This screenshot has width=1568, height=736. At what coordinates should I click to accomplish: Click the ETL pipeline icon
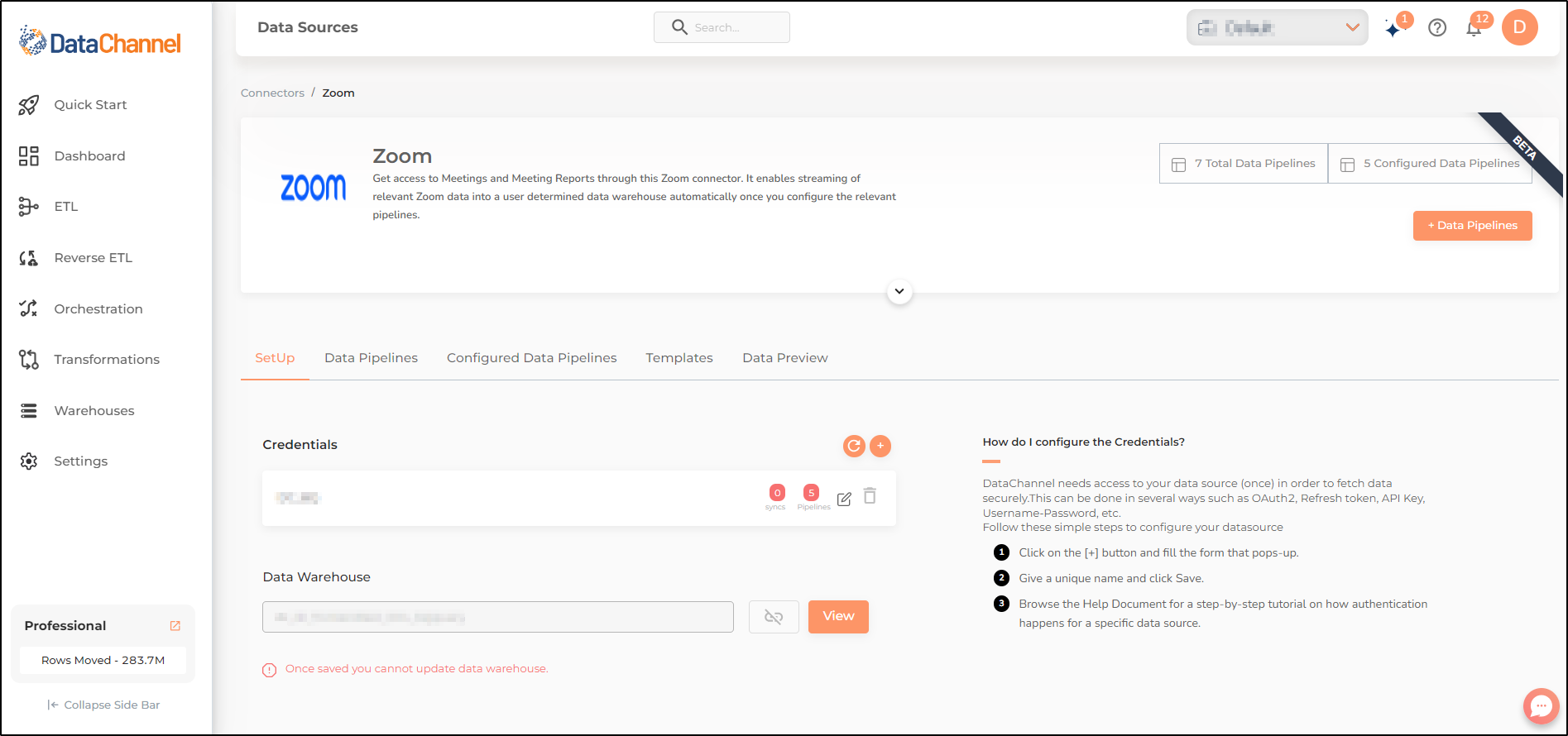[x=29, y=207]
